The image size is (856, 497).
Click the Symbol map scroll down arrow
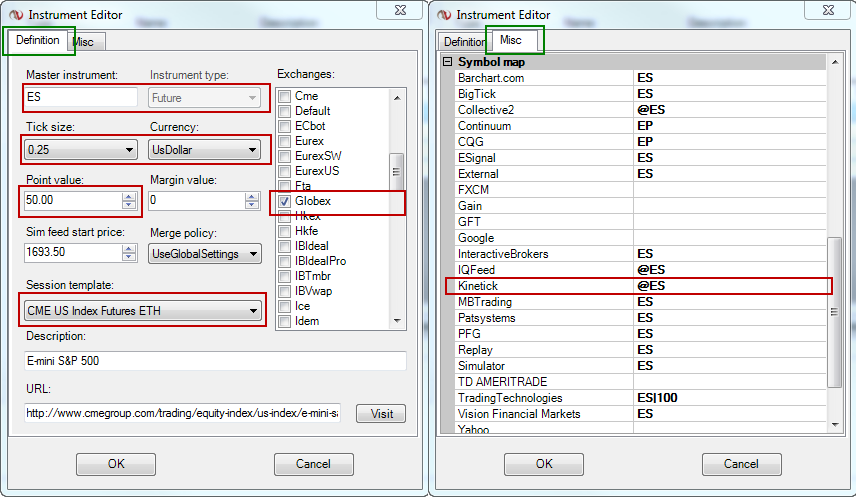(835, 424)
